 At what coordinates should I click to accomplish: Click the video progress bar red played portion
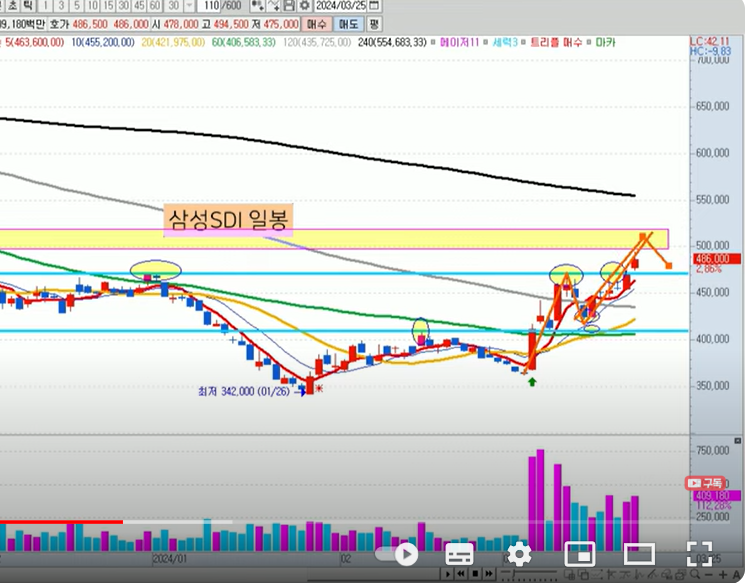point(61,522)
